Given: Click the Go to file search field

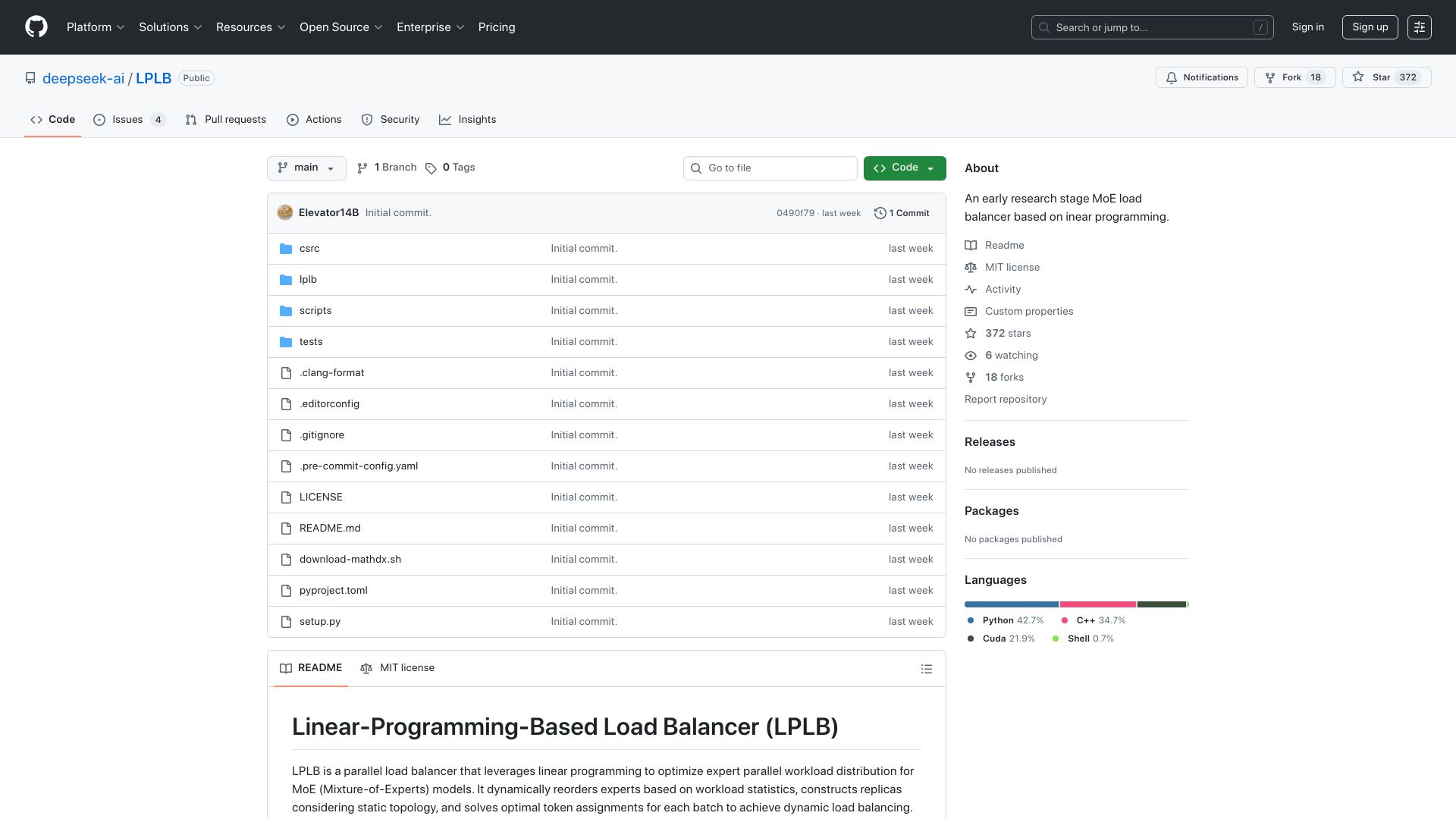Looking at the screenshot, I should tap(770, 168).
